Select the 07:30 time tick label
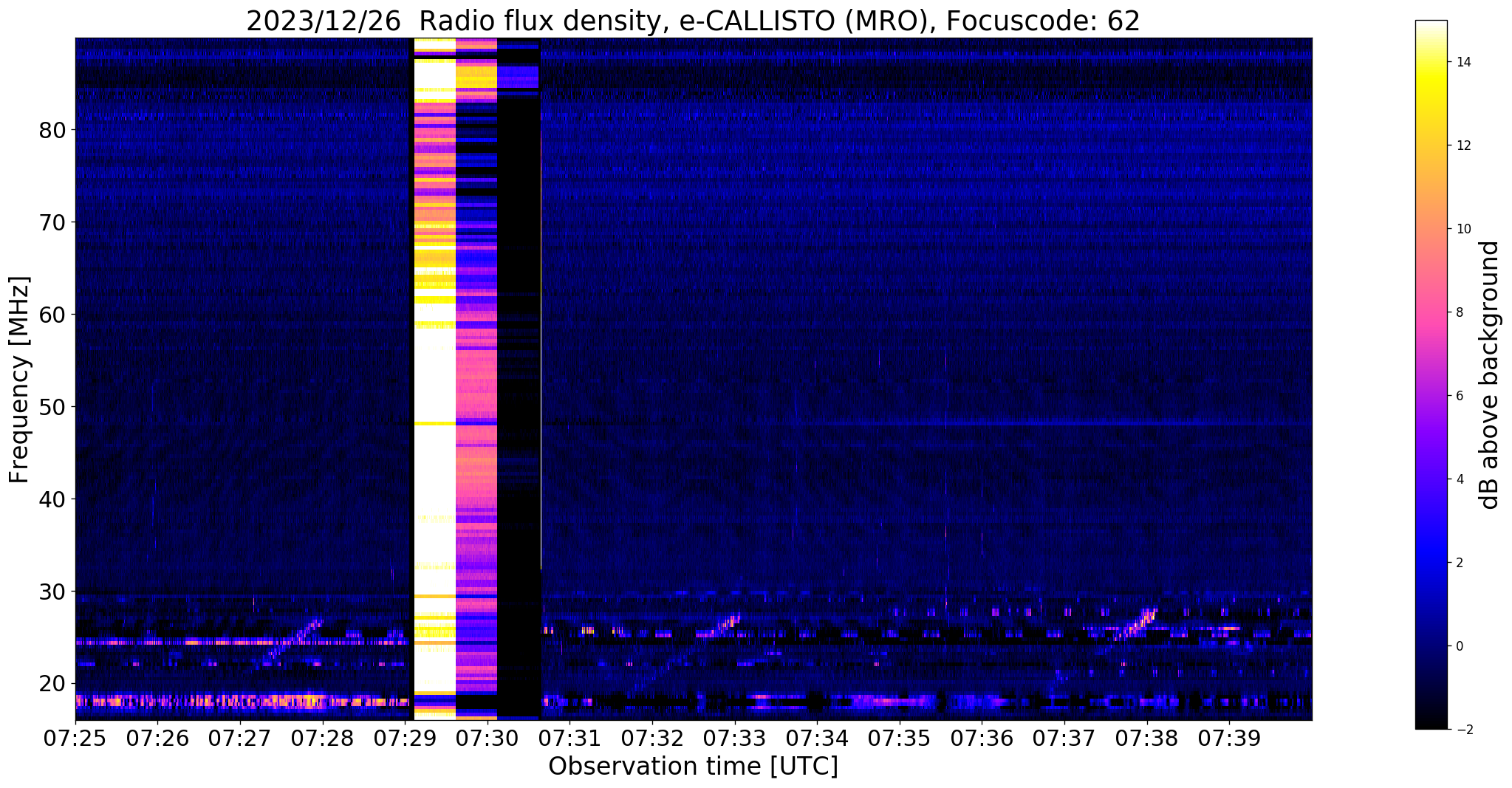Viewport: 1512px width, 788px height. [x=488, y=738]
